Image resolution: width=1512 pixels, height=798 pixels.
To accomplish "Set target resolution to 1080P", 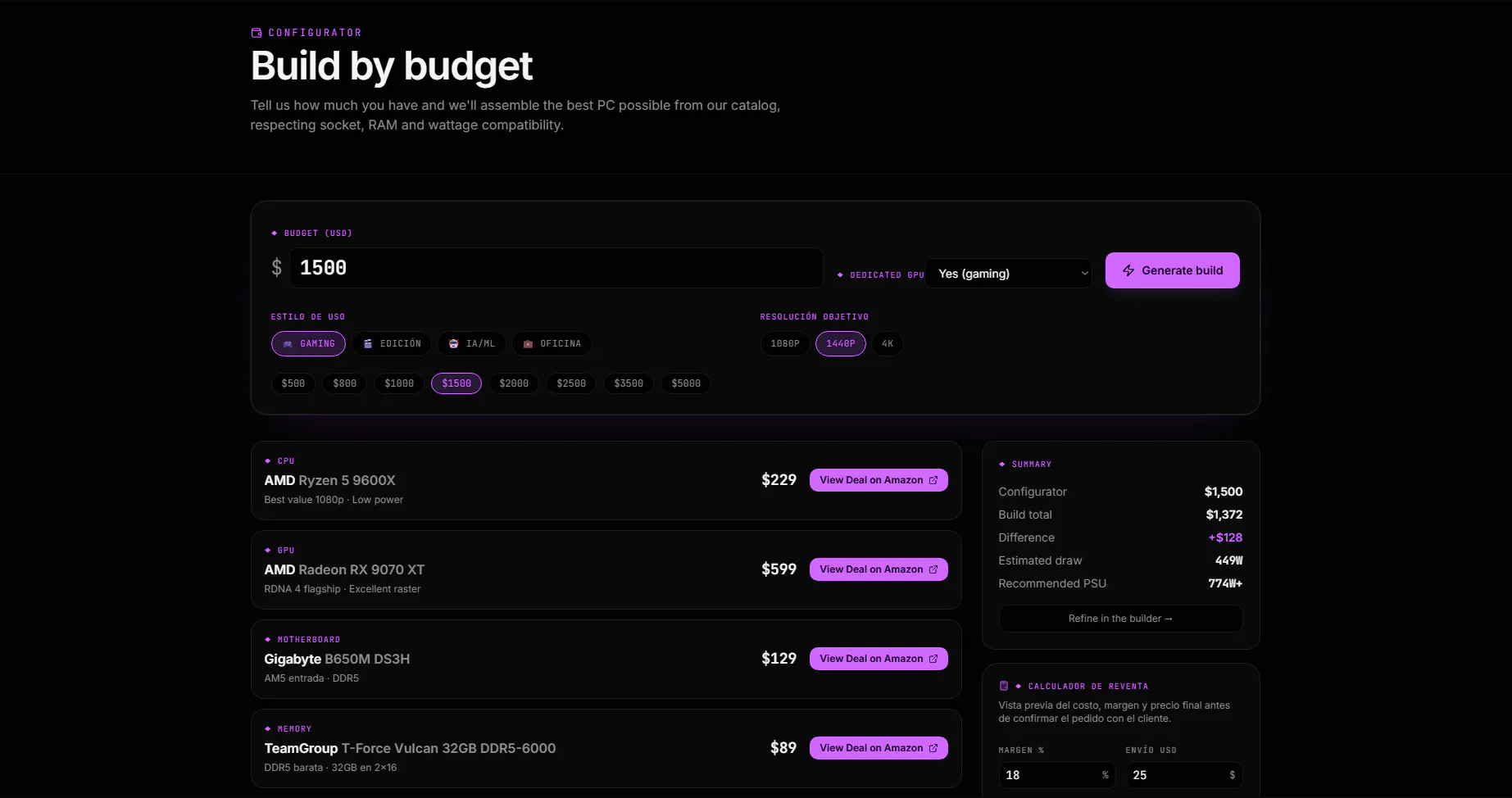I will tap(785, 344).
